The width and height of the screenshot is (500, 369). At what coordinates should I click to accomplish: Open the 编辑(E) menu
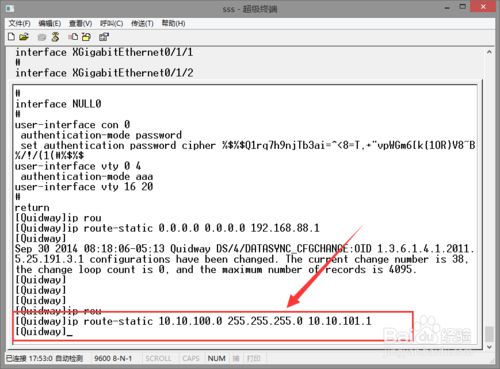(50, 23)
